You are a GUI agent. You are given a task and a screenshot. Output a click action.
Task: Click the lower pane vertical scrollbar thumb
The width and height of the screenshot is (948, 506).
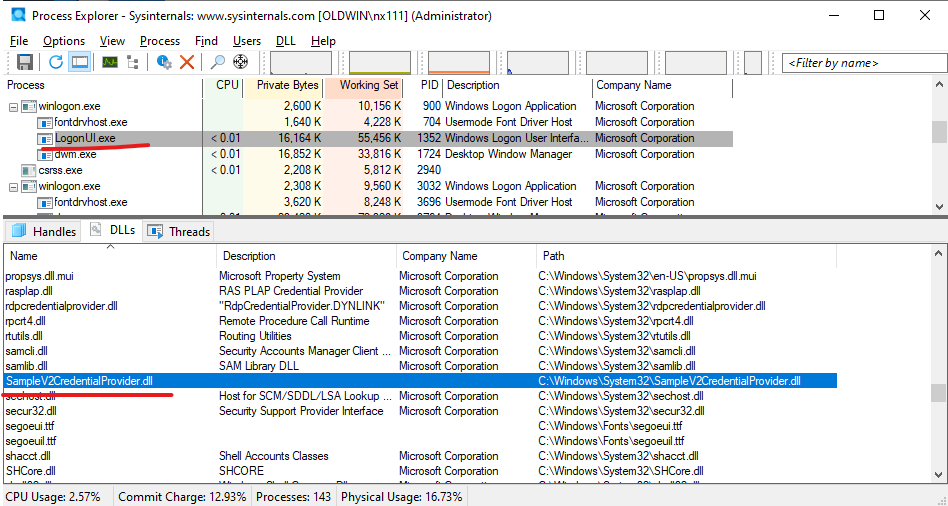tap(939, 393)
